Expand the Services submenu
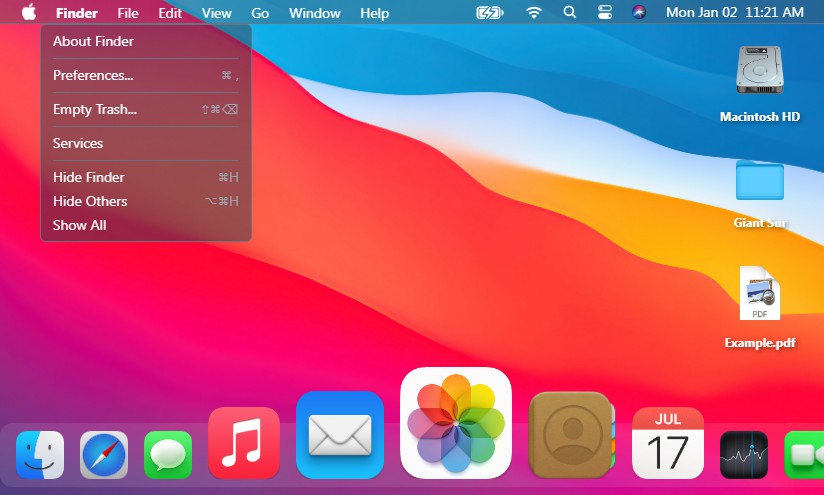 78,143
